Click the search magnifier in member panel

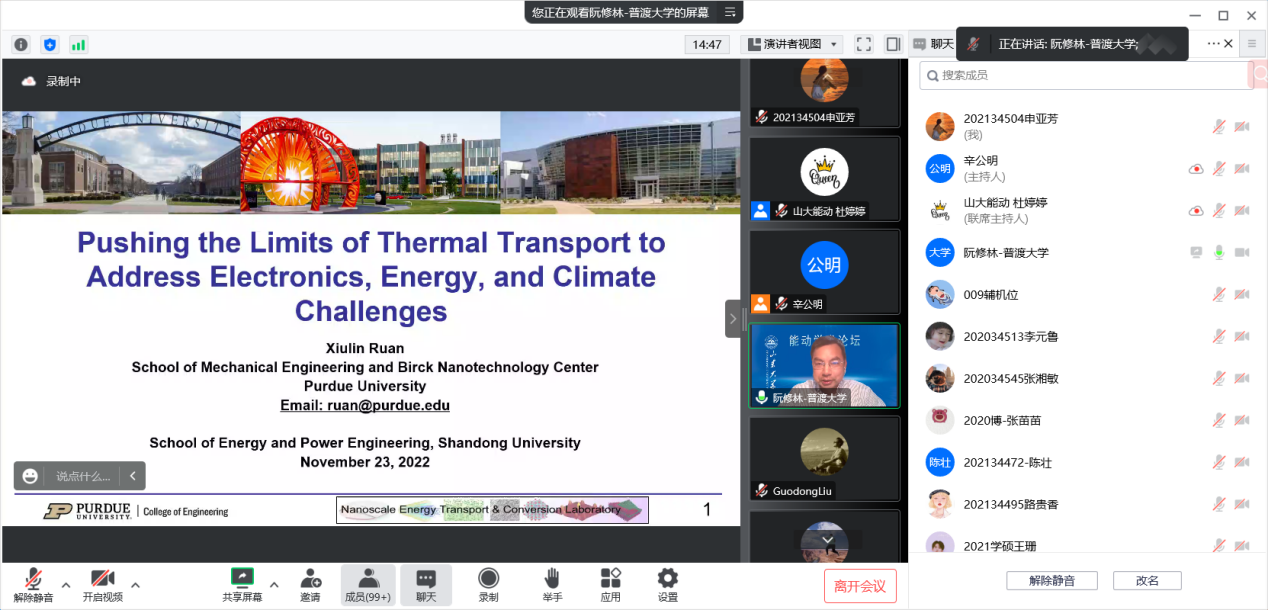931,75
